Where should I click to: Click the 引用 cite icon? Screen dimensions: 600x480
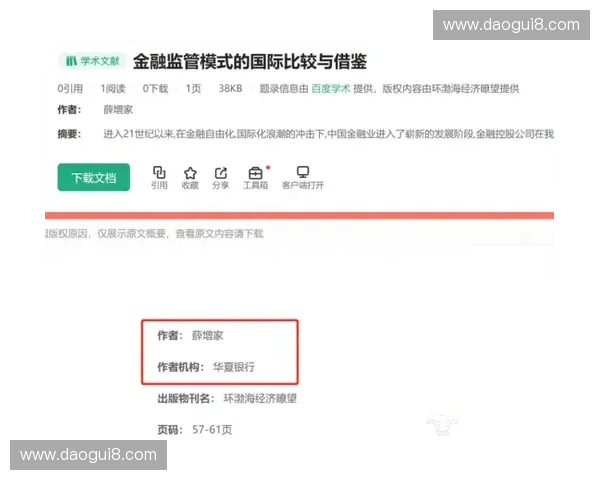coord(159,173)
